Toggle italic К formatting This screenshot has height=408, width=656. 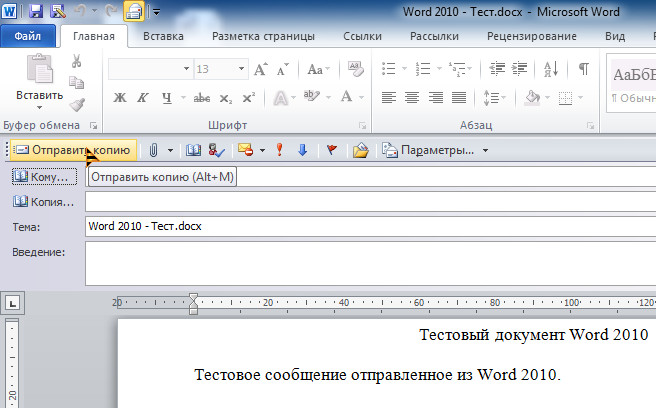[x=143, y=98]
